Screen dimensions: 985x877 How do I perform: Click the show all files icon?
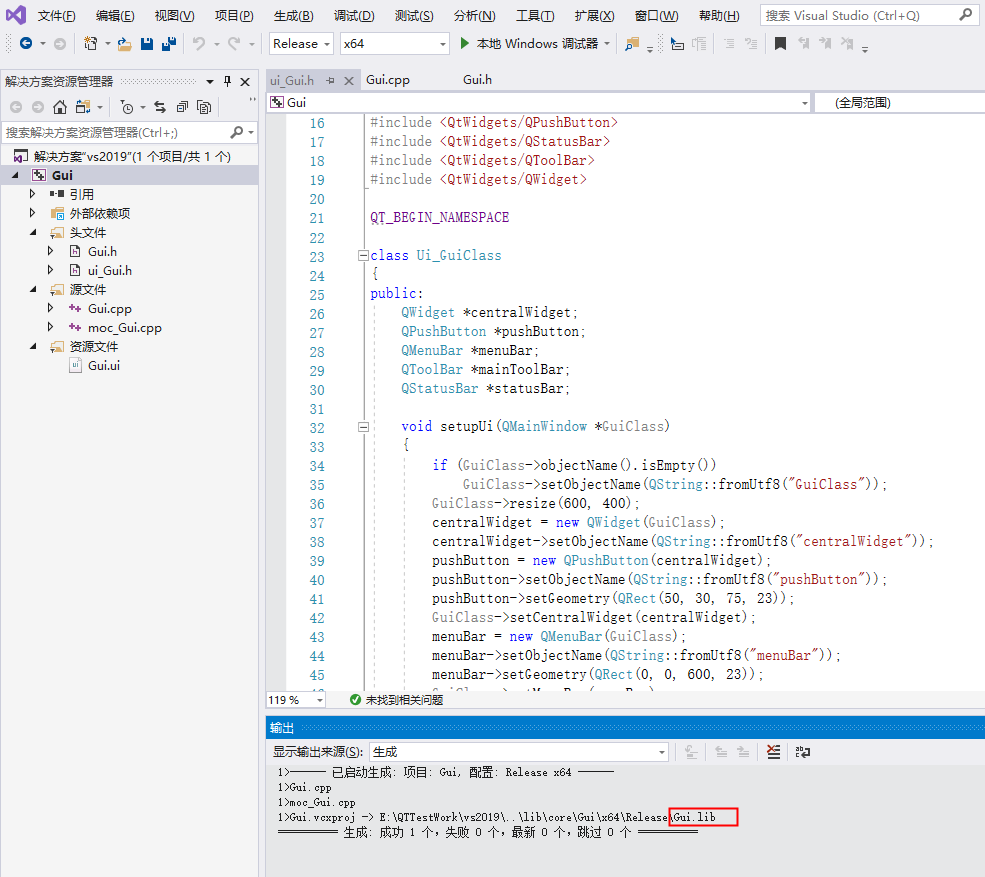[x=204, y=107]
